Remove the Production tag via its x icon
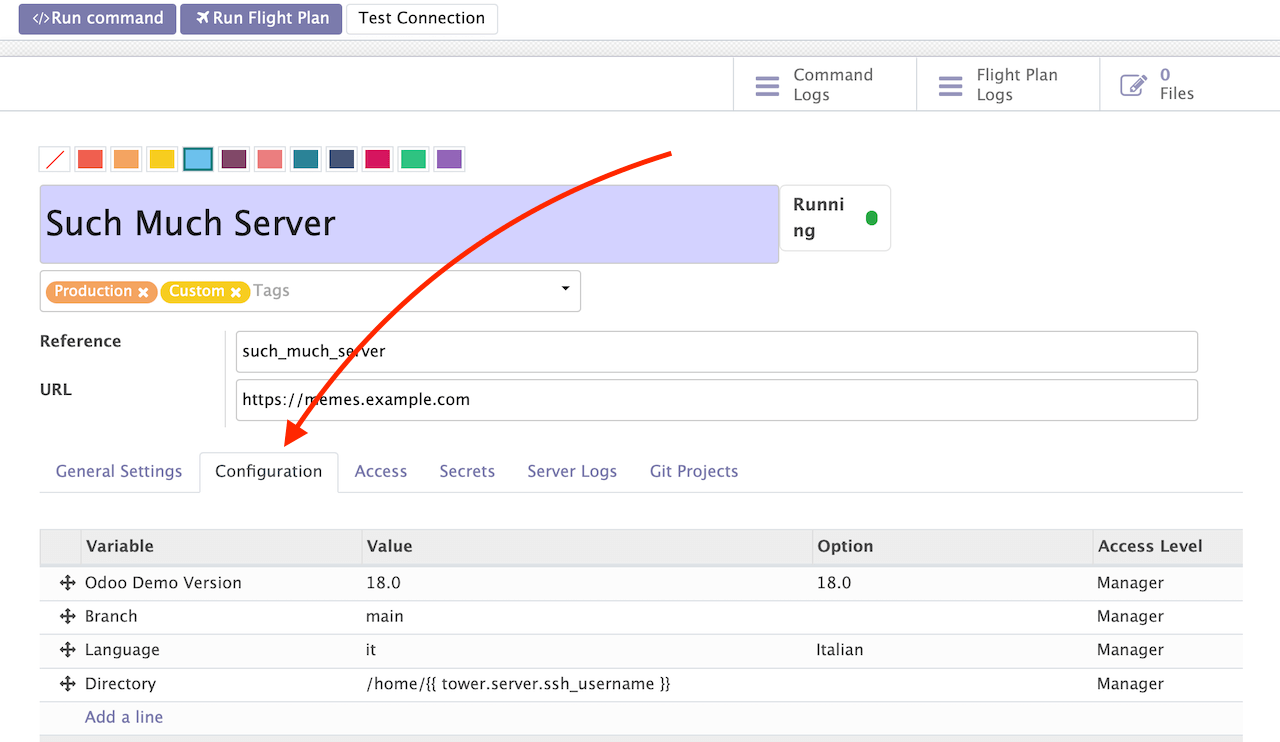 point(144,292)
